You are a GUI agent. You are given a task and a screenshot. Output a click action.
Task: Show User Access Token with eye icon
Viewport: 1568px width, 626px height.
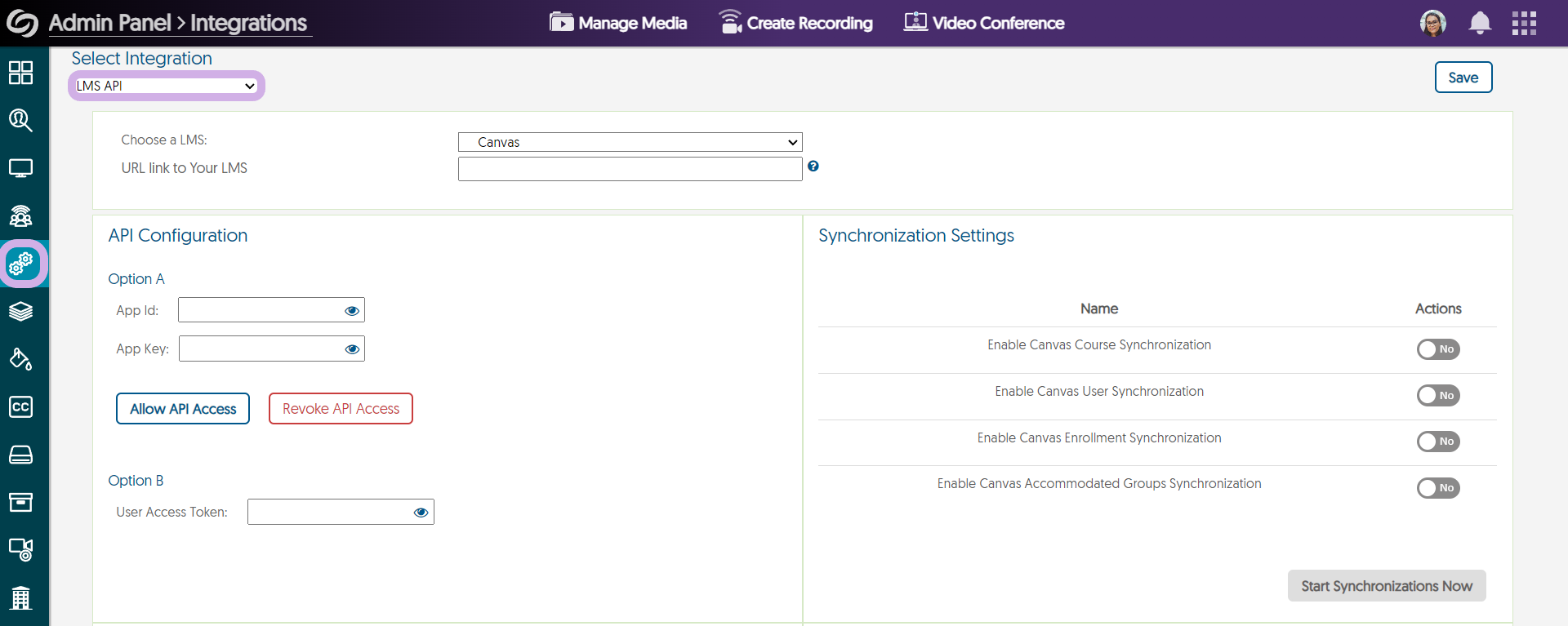(421, 513)
